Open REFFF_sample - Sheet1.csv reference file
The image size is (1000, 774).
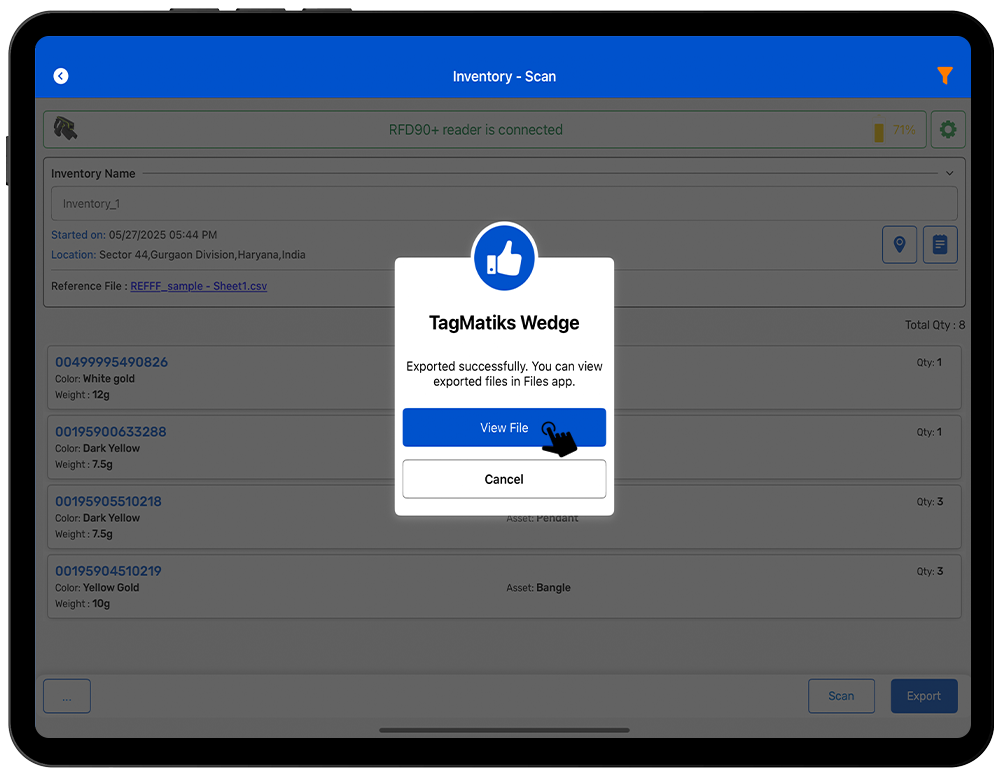pos(198,286)
